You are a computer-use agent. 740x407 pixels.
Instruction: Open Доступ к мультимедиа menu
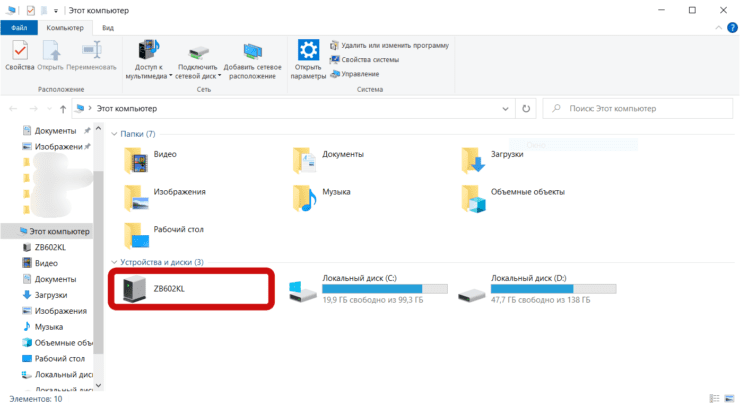148,59
